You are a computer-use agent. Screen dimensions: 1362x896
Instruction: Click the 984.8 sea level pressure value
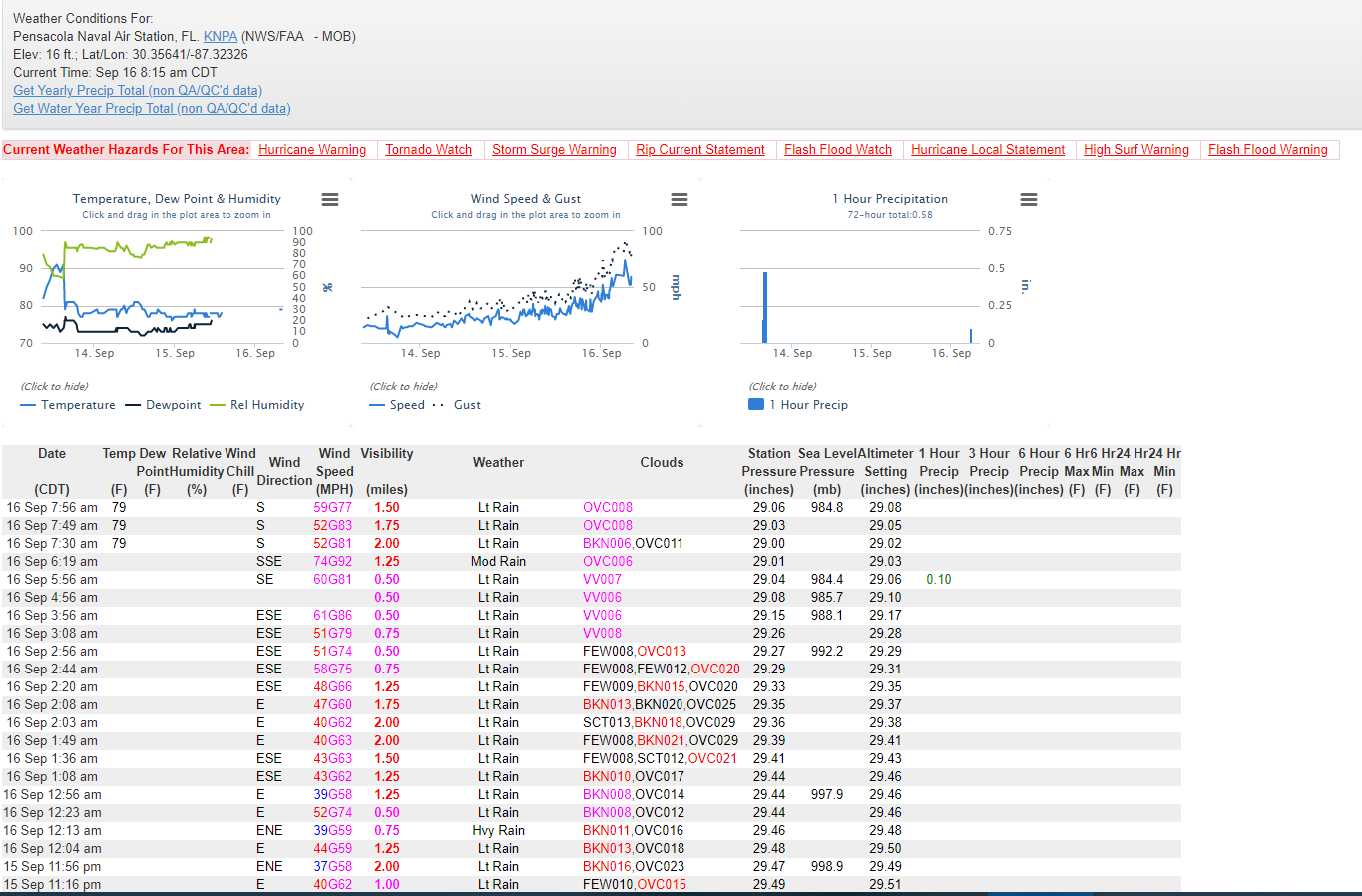coord(827,507)
